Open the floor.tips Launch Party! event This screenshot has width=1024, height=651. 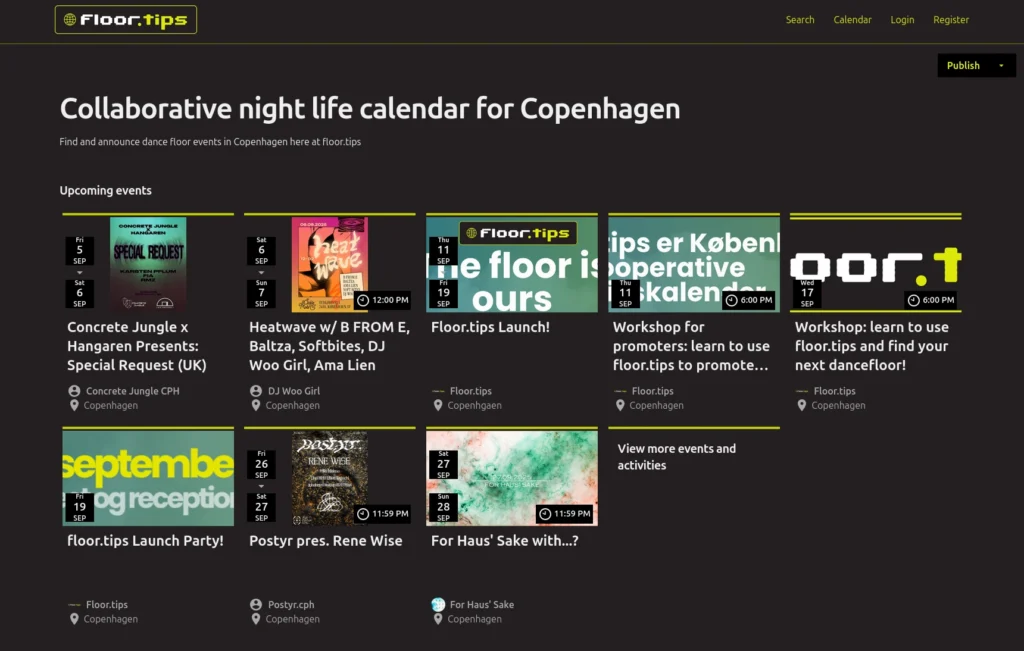(145, 541)
